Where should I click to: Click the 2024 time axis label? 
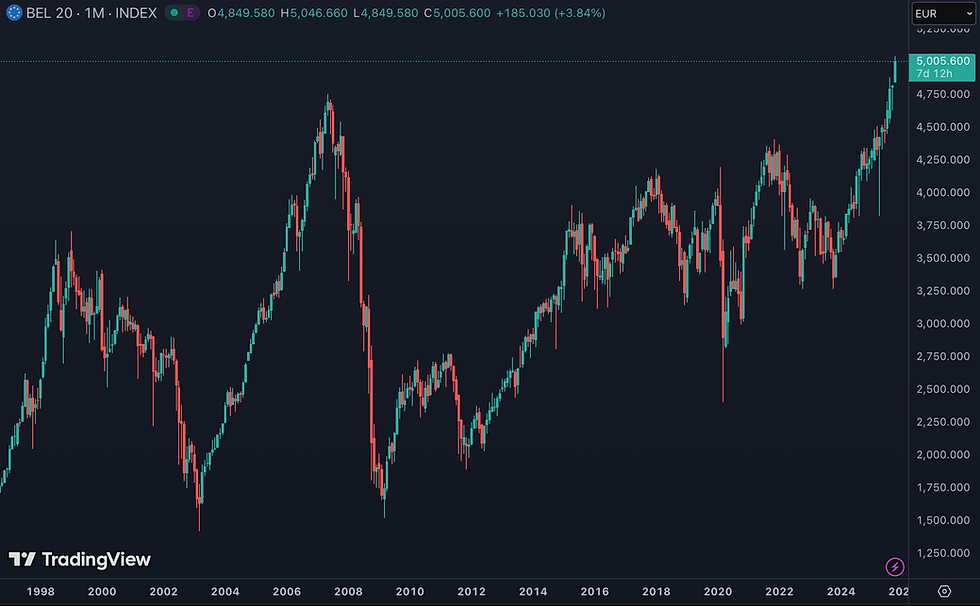[841, 592]
